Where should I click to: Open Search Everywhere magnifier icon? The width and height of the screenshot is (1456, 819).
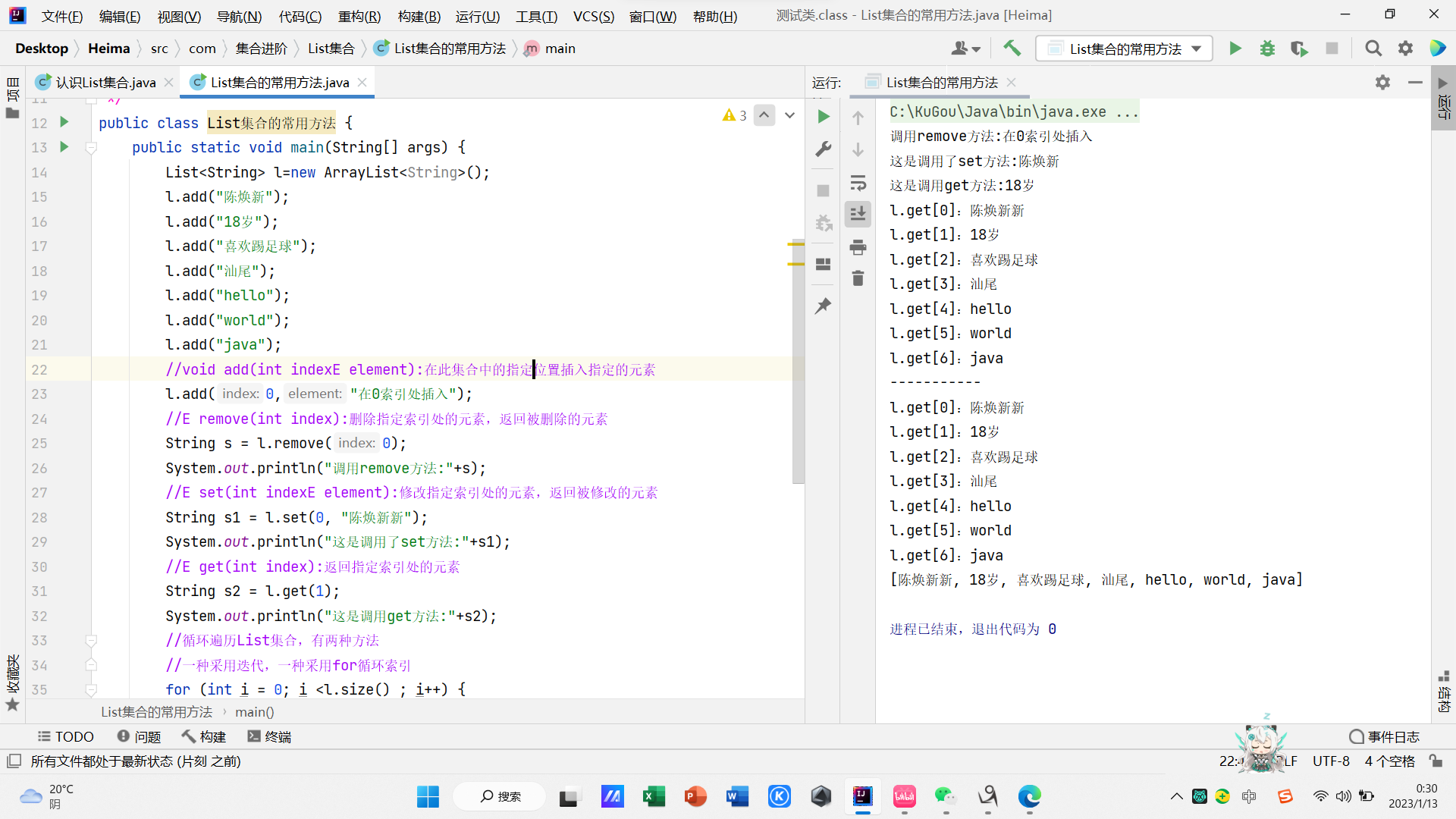tap(1373, 49)
